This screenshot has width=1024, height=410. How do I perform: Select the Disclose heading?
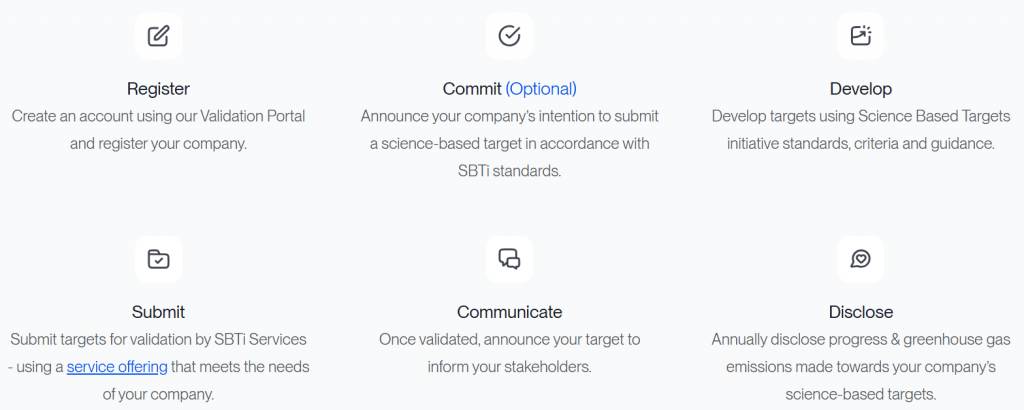[860, 312]
